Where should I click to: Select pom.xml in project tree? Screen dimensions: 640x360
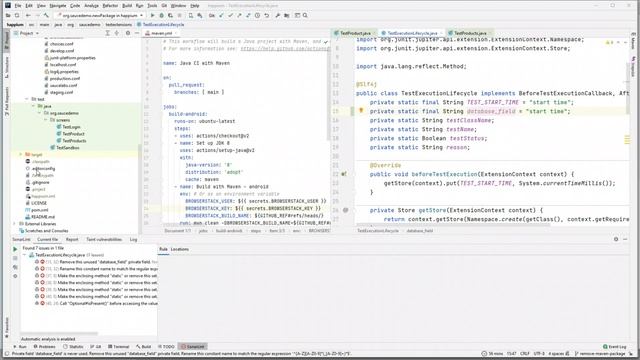pos(40,210)
